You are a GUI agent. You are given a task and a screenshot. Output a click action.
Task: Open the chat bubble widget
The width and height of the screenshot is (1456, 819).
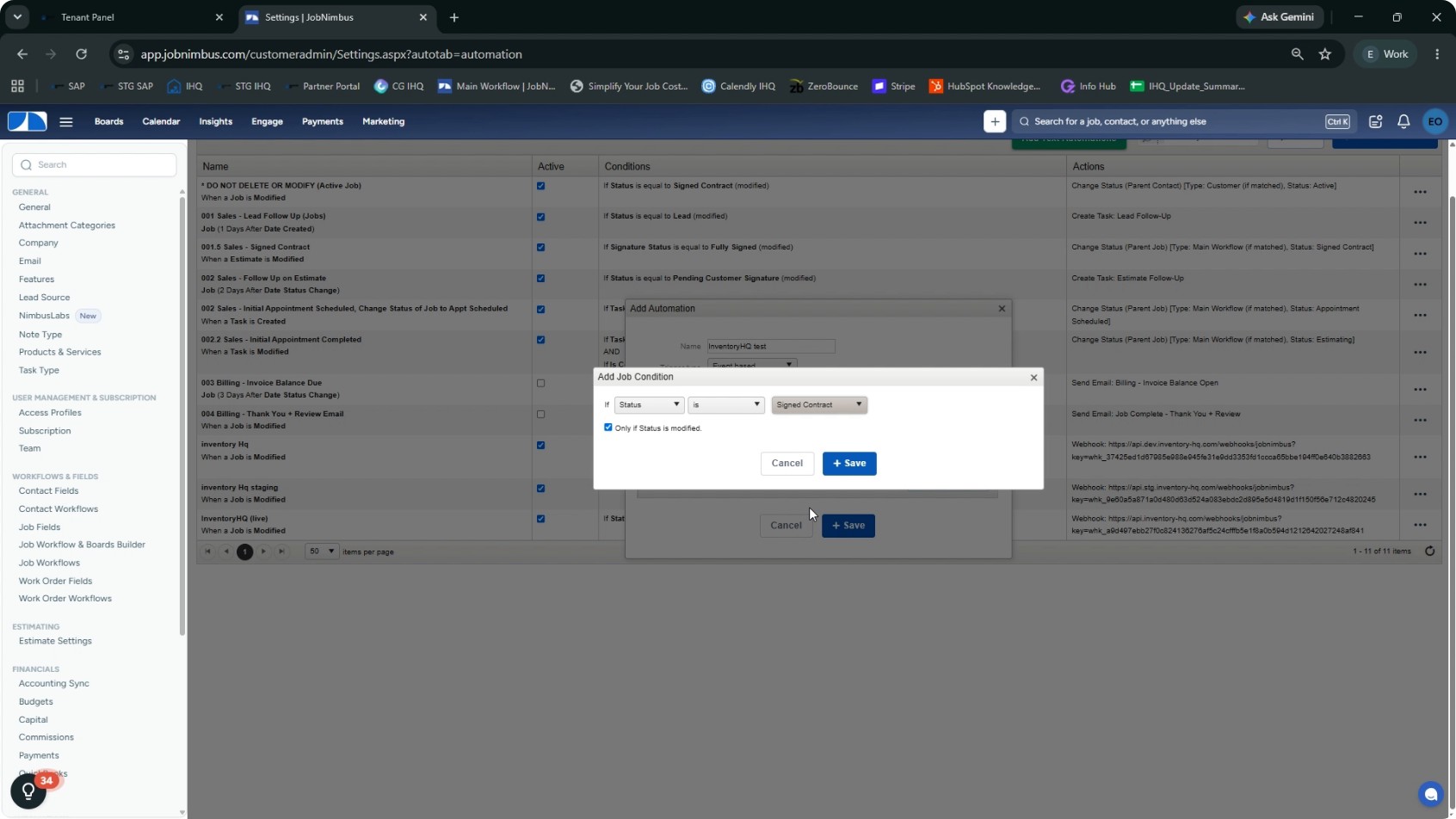point(1430,794)
